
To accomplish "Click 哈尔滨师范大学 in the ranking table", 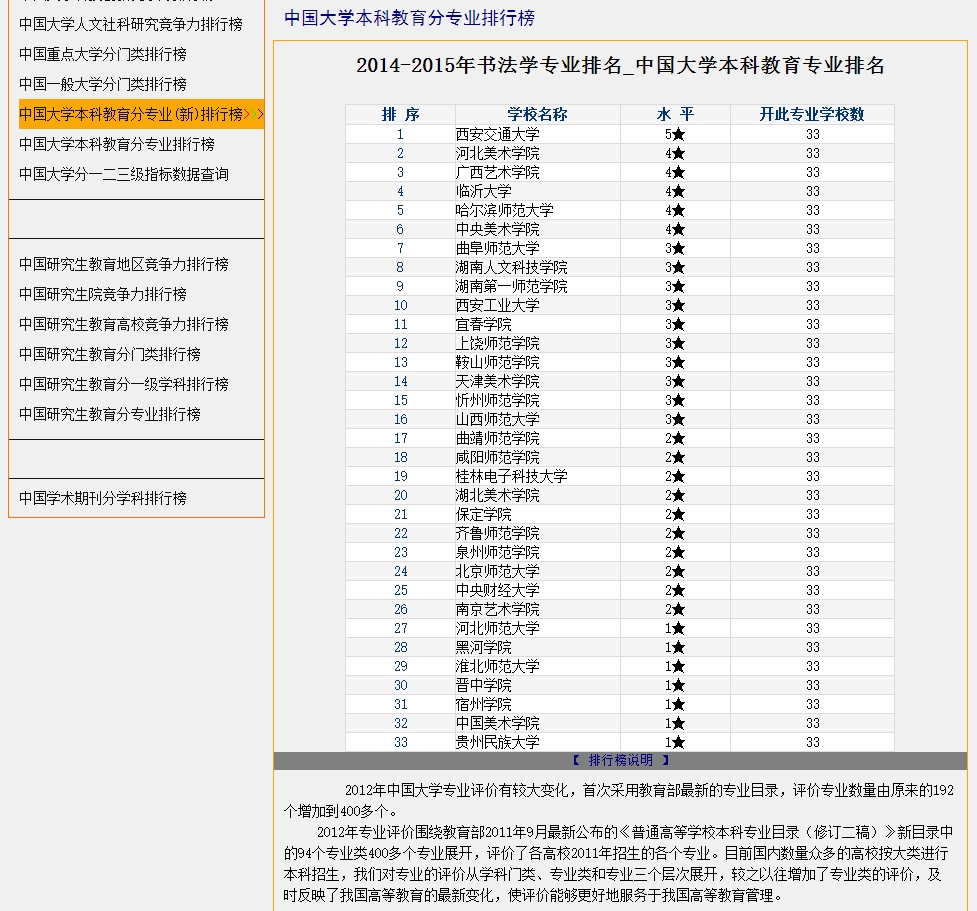I will coord(504,210).
